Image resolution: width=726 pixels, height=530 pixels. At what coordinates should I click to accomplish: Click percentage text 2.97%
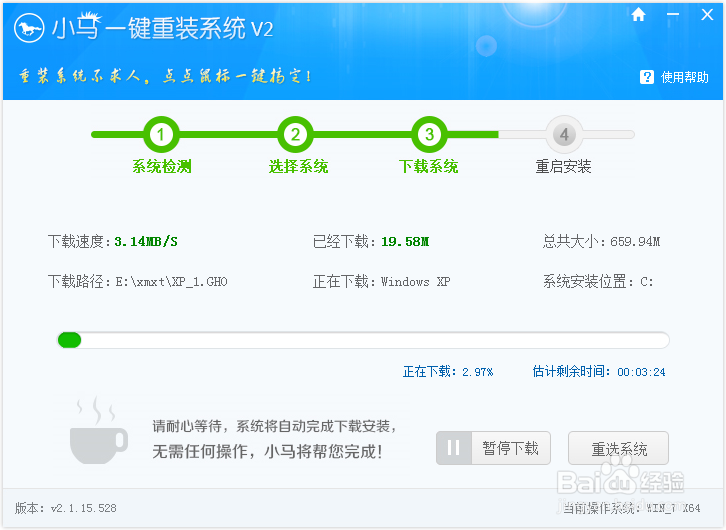(x=478, y=372)
